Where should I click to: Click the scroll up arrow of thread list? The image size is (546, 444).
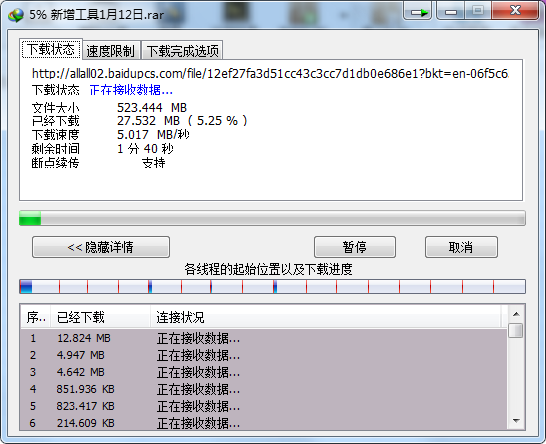point(516,314)
